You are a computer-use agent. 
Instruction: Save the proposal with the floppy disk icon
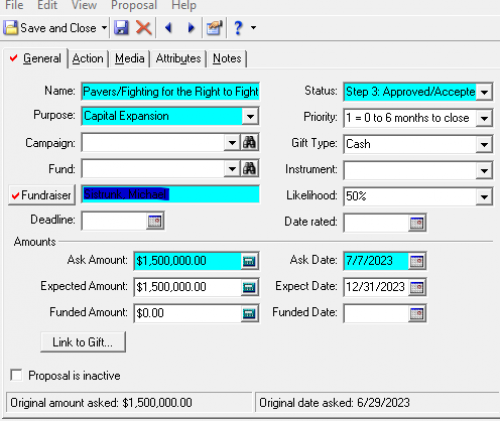pyautogui.click(x=121, y=28)
